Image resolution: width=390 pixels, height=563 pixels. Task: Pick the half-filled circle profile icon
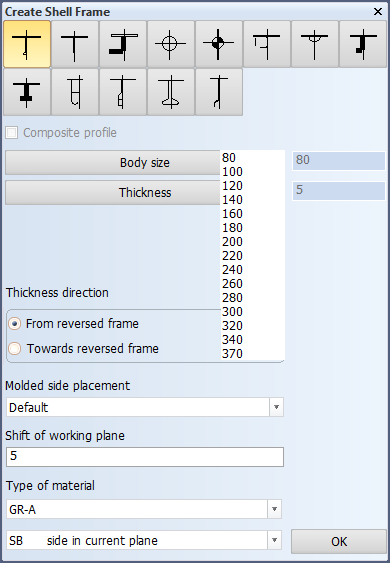click(x=219, y=44)
